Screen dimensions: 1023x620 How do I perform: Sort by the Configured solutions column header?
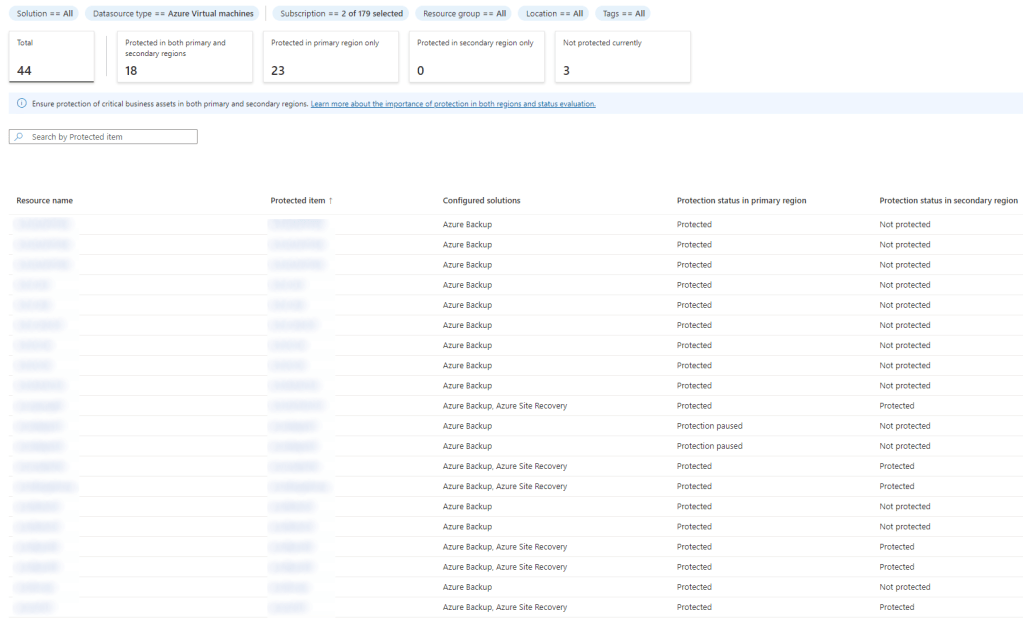point(481,201)
